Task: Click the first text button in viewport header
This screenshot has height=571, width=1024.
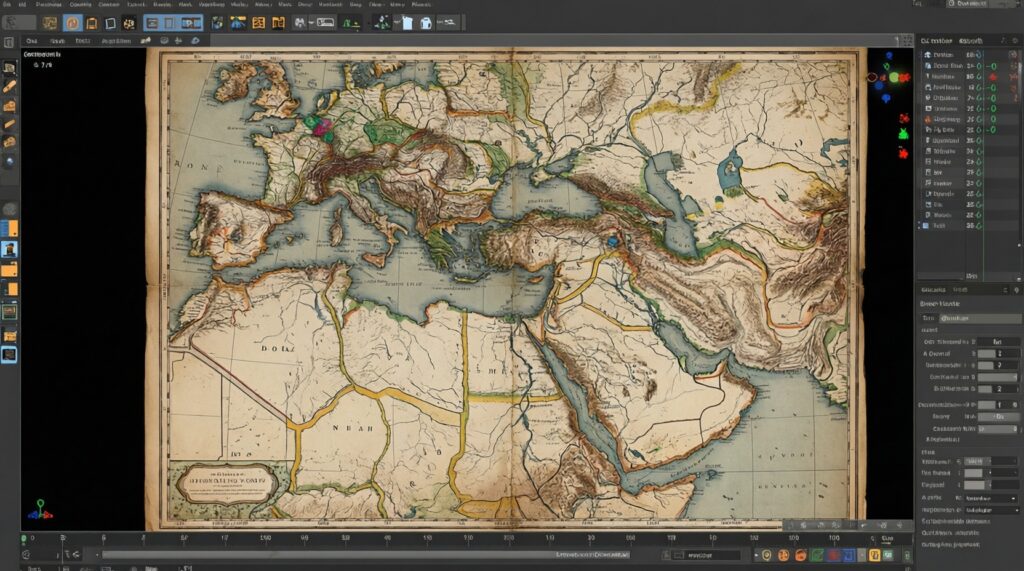Action: [32, 41]
